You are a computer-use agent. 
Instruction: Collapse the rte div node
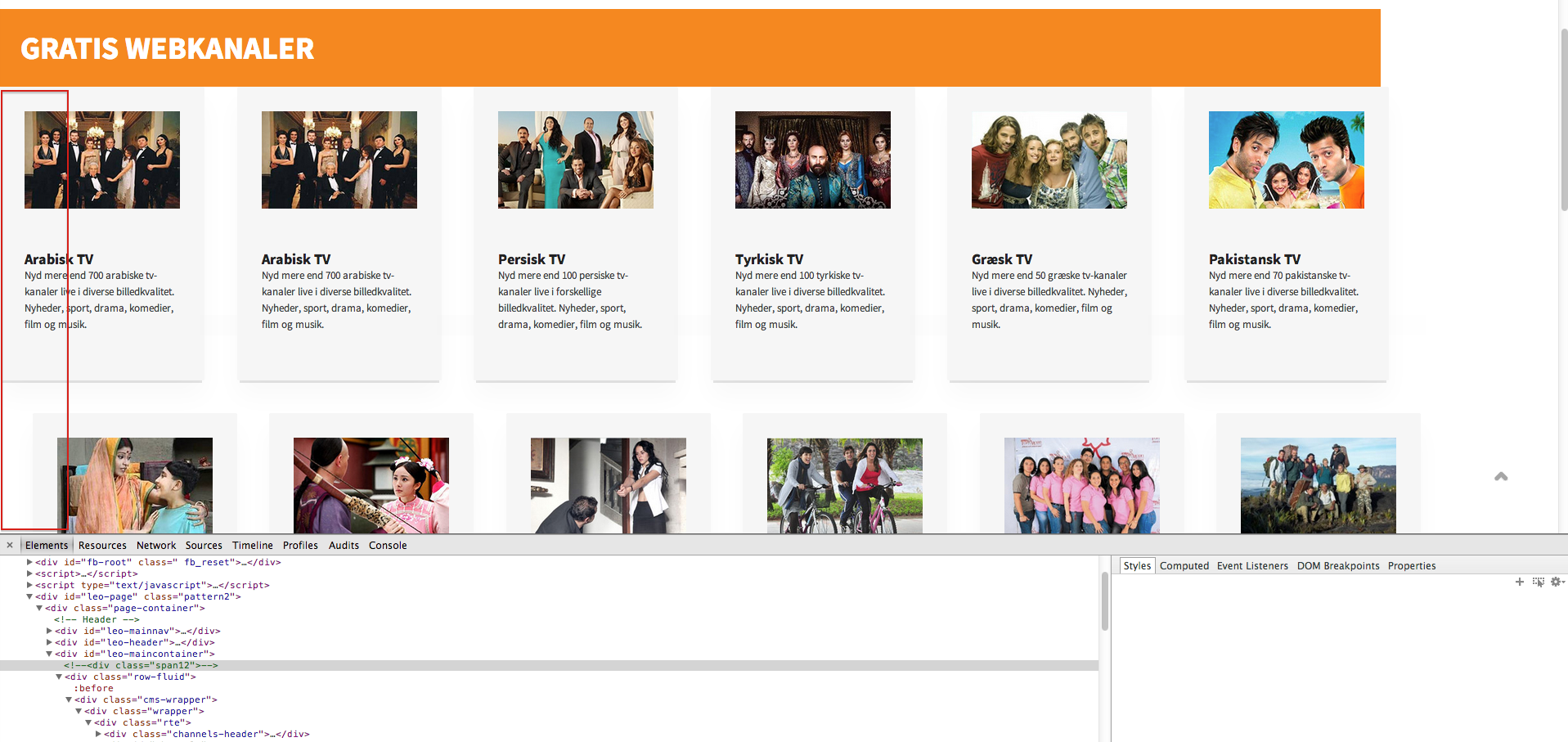88,722
